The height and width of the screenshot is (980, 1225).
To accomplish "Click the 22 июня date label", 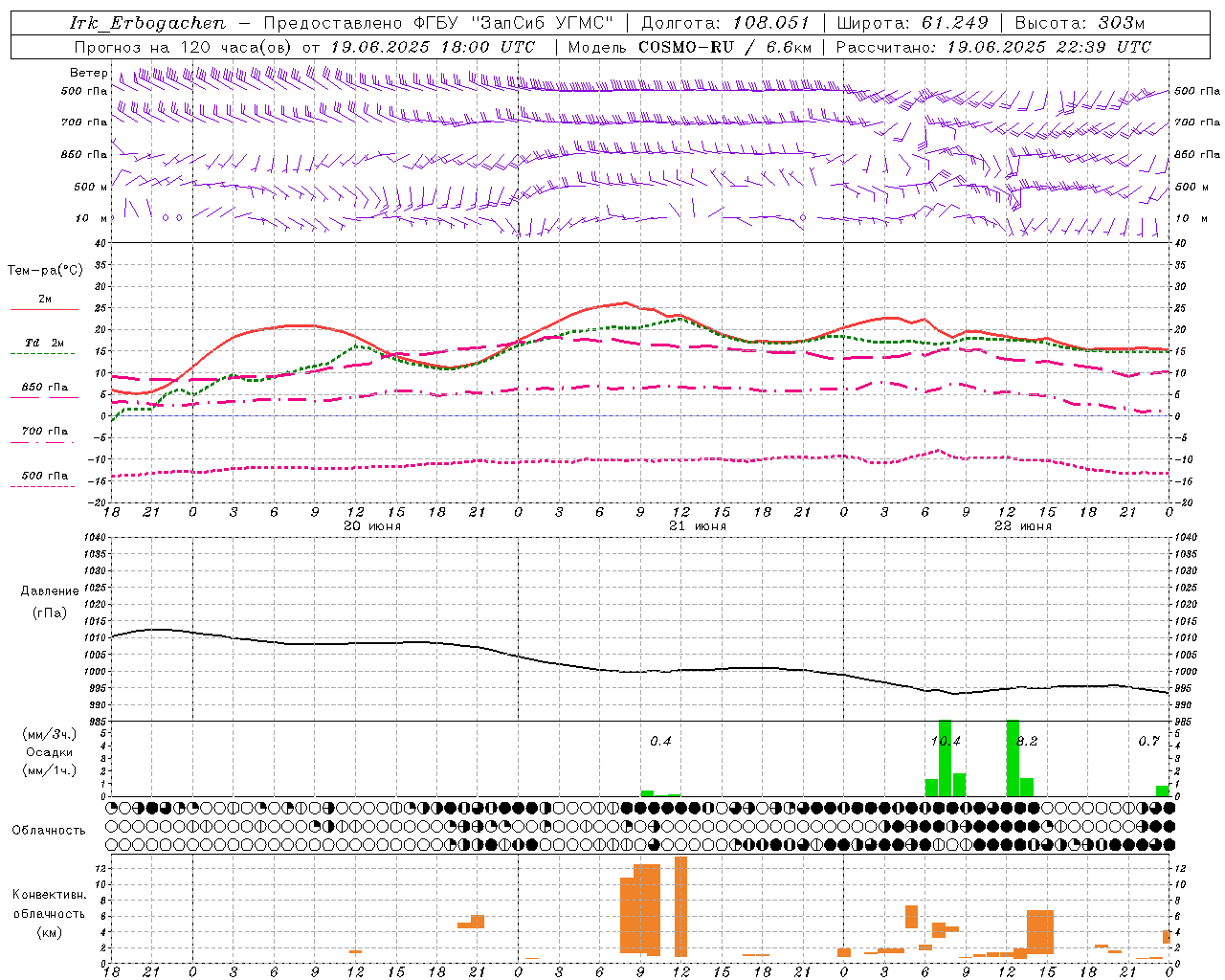I will tap(1022, 526).
